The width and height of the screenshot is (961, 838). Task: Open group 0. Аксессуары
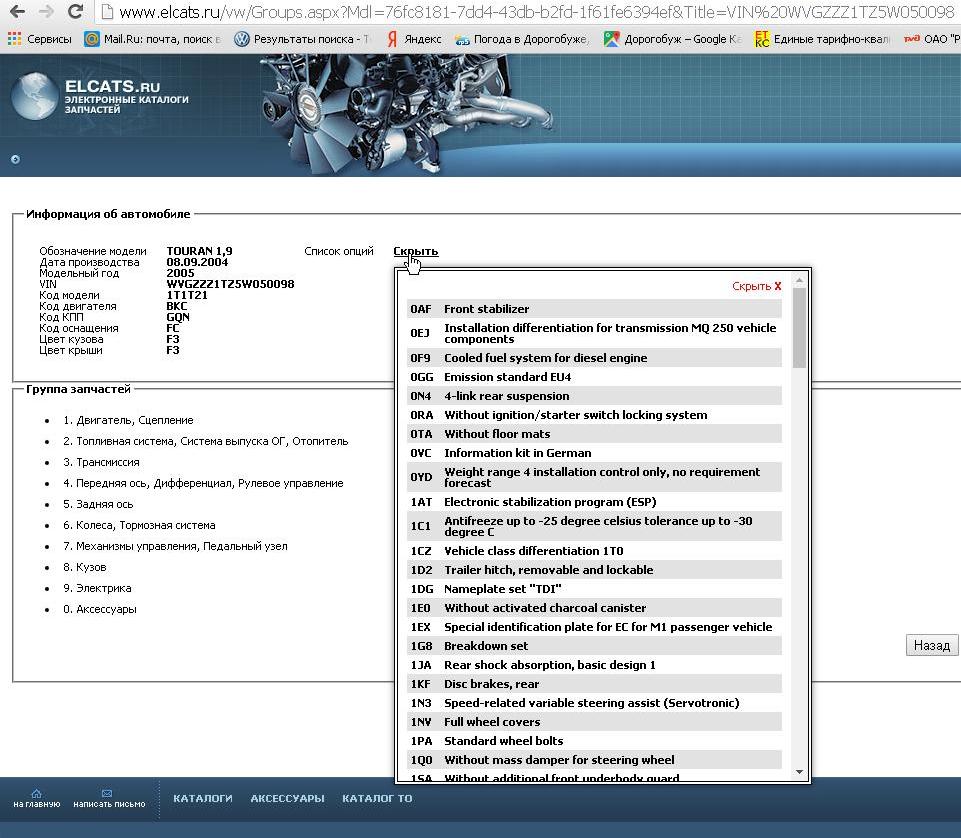click(99, 609)
